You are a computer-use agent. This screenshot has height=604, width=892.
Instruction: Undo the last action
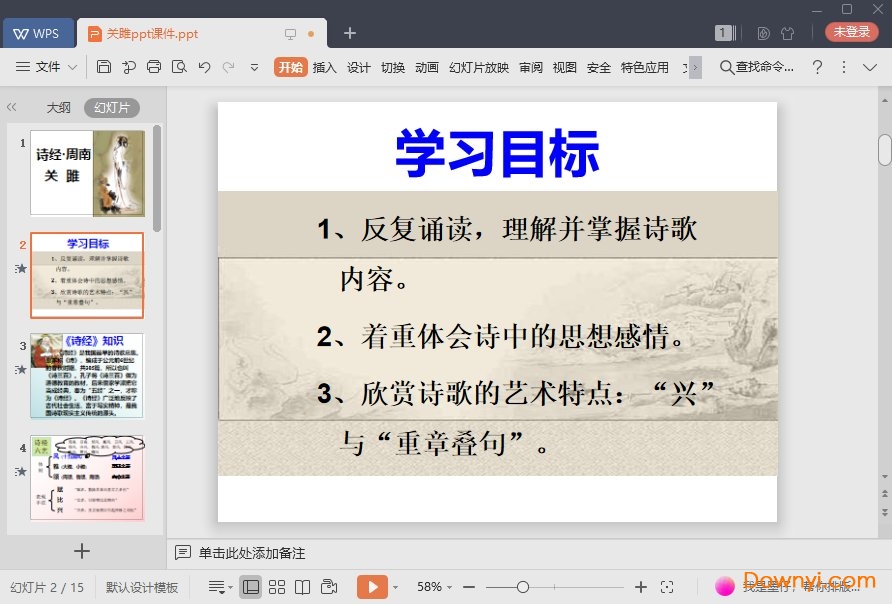204,67
